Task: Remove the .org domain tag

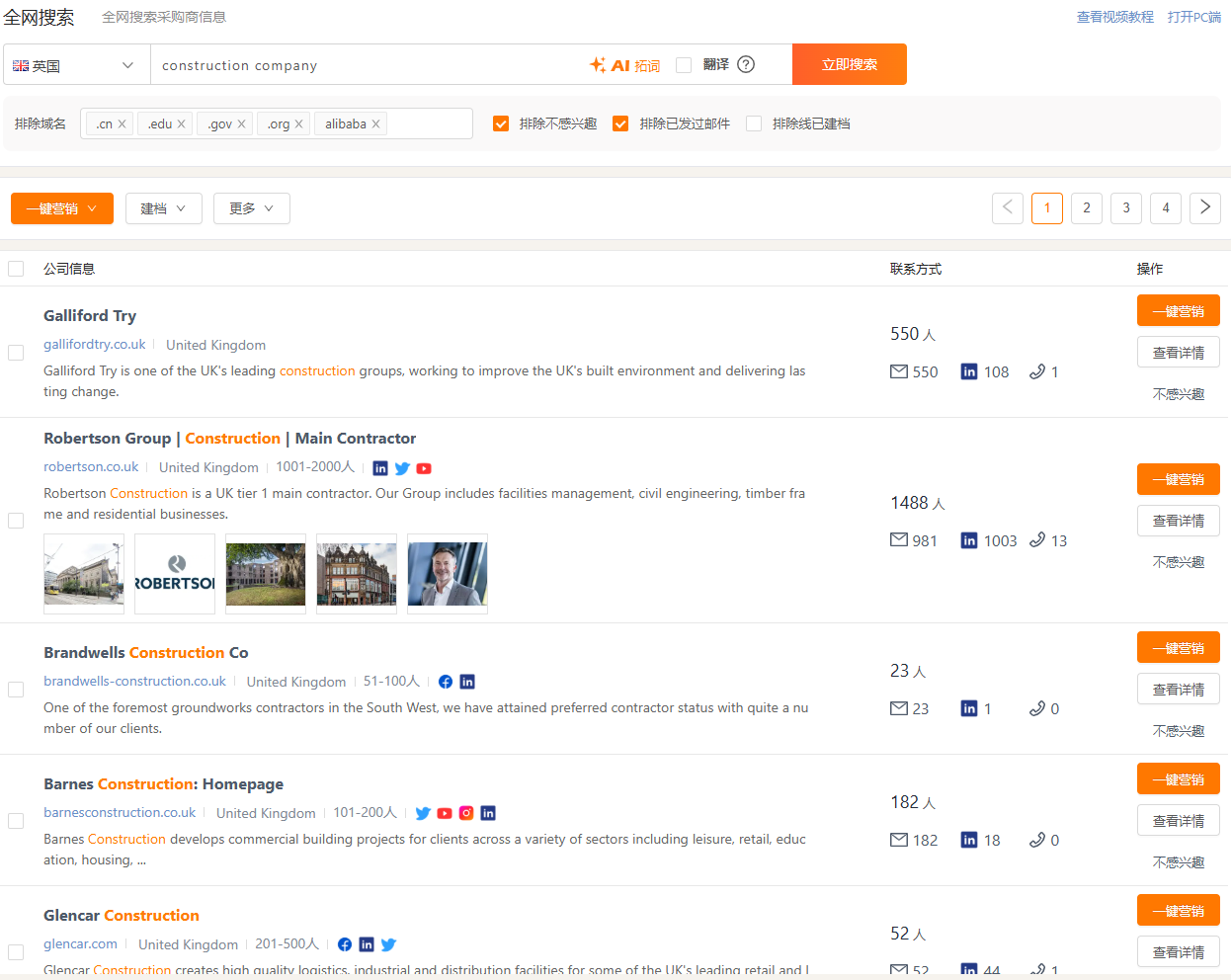Action: click(x=298, y=123)
